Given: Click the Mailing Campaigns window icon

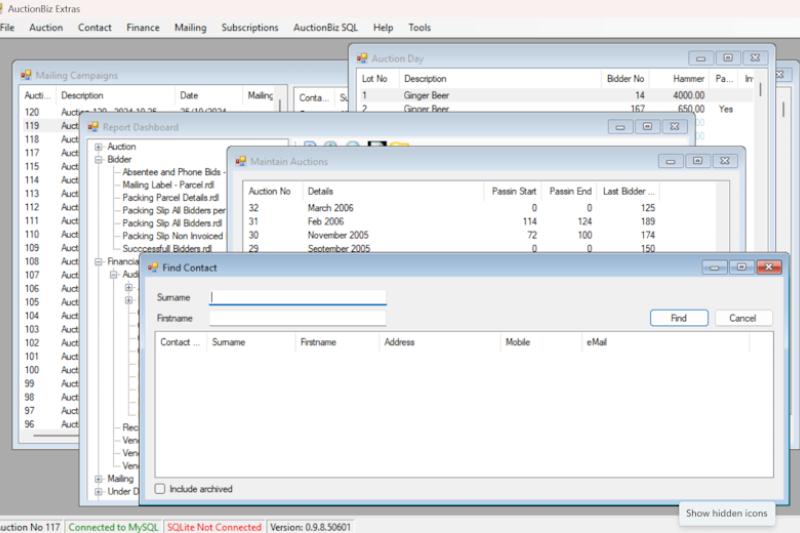Looking at the screenshot, I should click(26, 75).
